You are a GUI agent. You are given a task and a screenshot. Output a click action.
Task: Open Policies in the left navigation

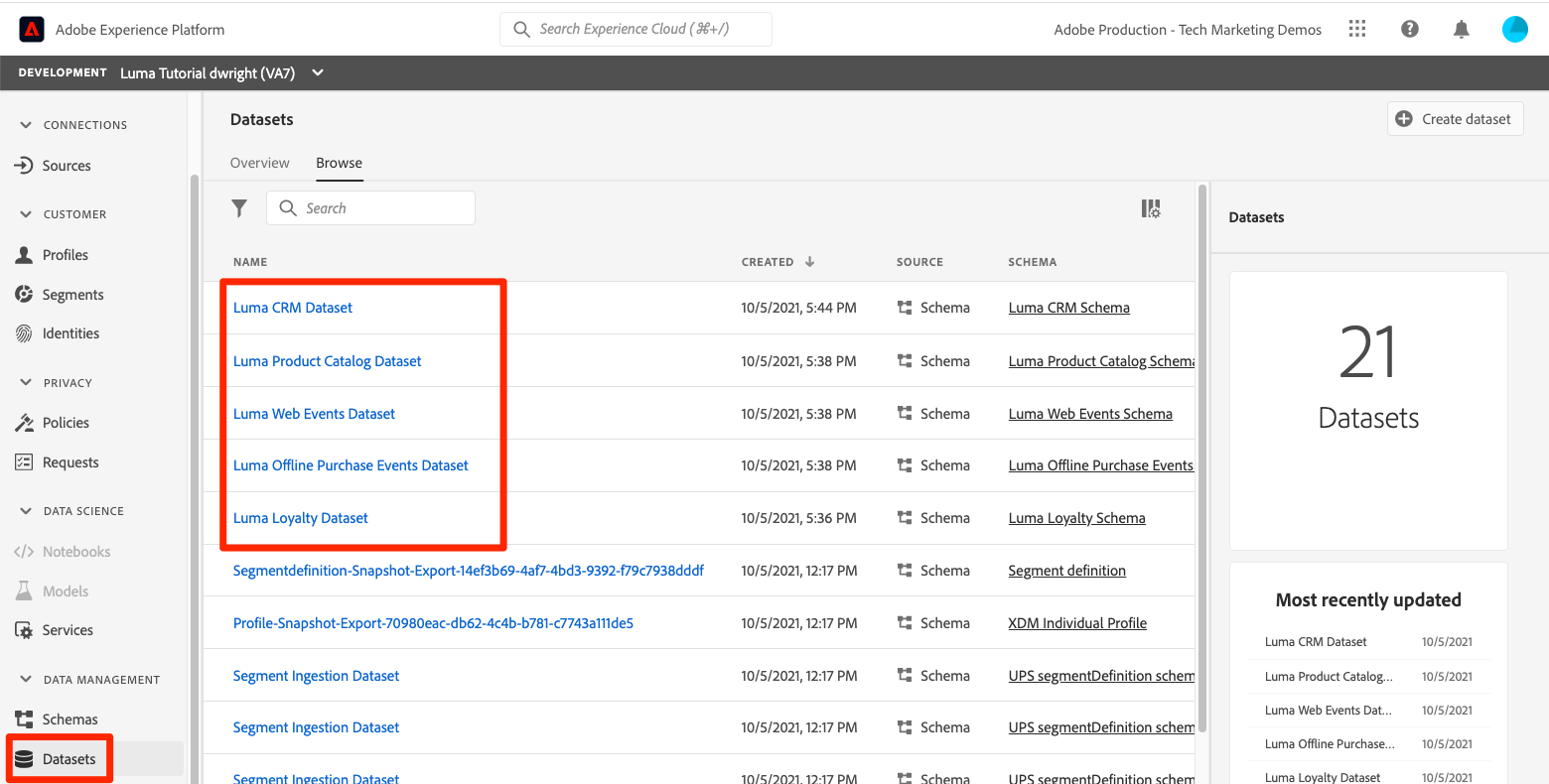tap(66, 423)
